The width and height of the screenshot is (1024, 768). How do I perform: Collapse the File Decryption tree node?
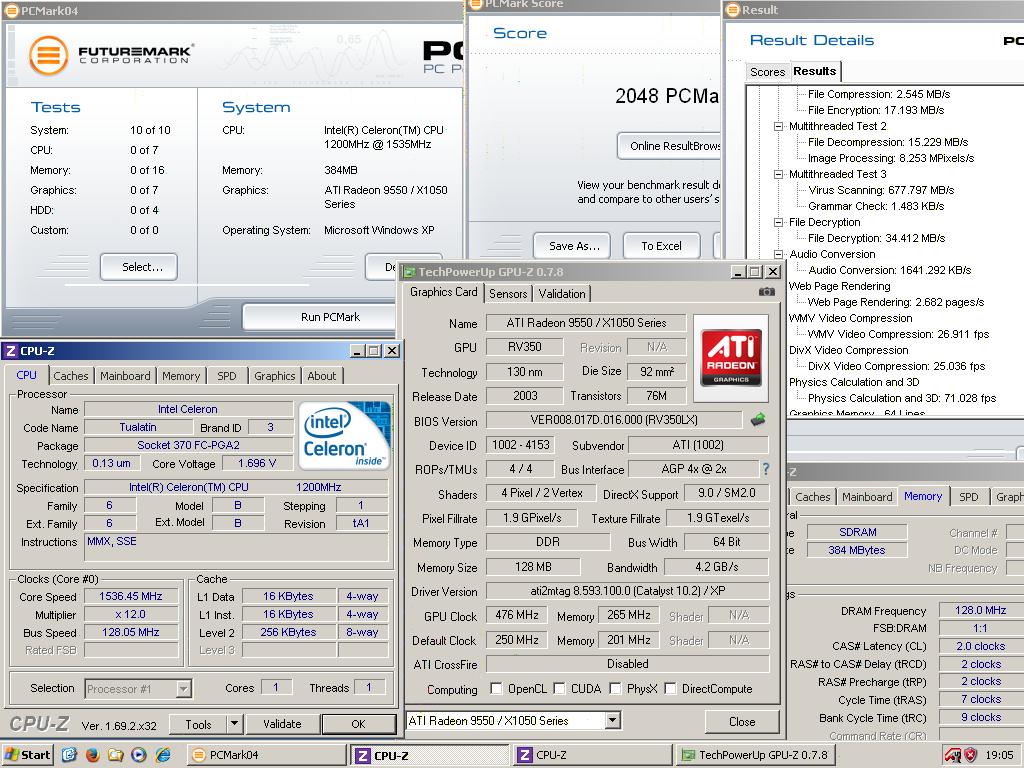pos(778,222)
